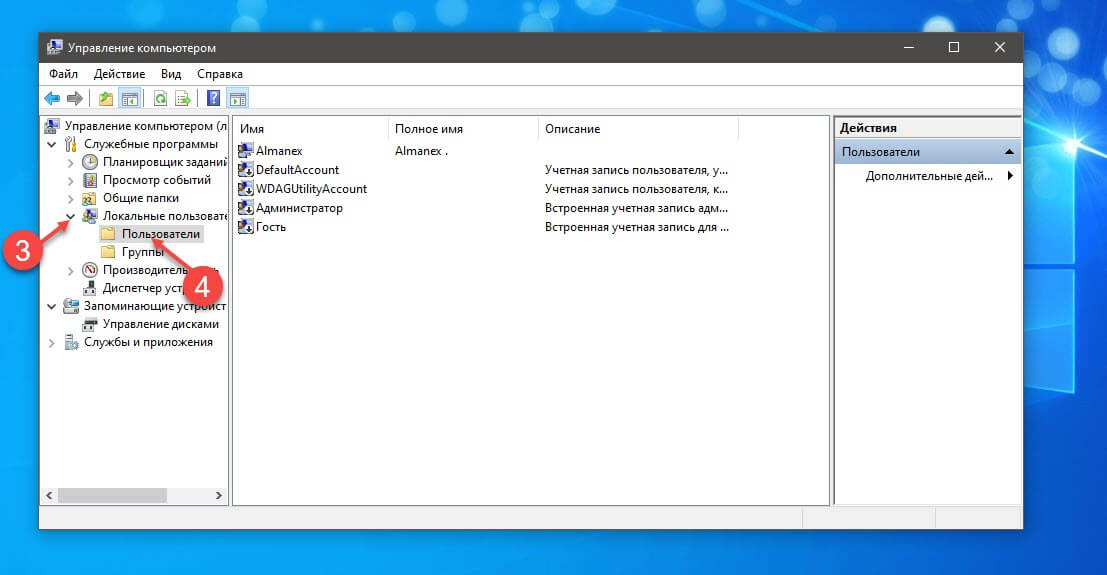Expand the Планировщик заданий node
Viewport: 1107px width, 575px height.
(x=70, y=162)
